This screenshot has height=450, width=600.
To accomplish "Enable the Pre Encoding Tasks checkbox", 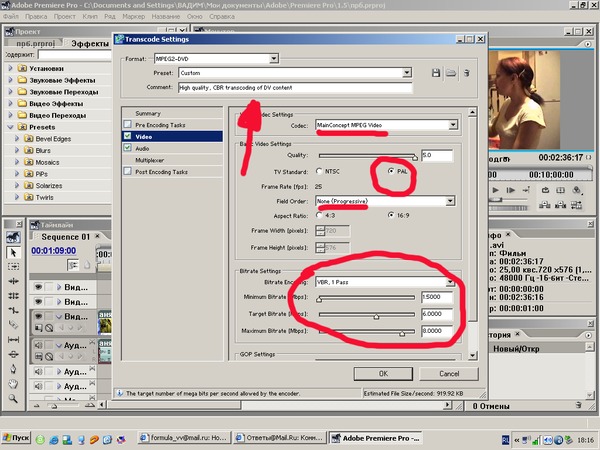I will [x=127, y=125].
